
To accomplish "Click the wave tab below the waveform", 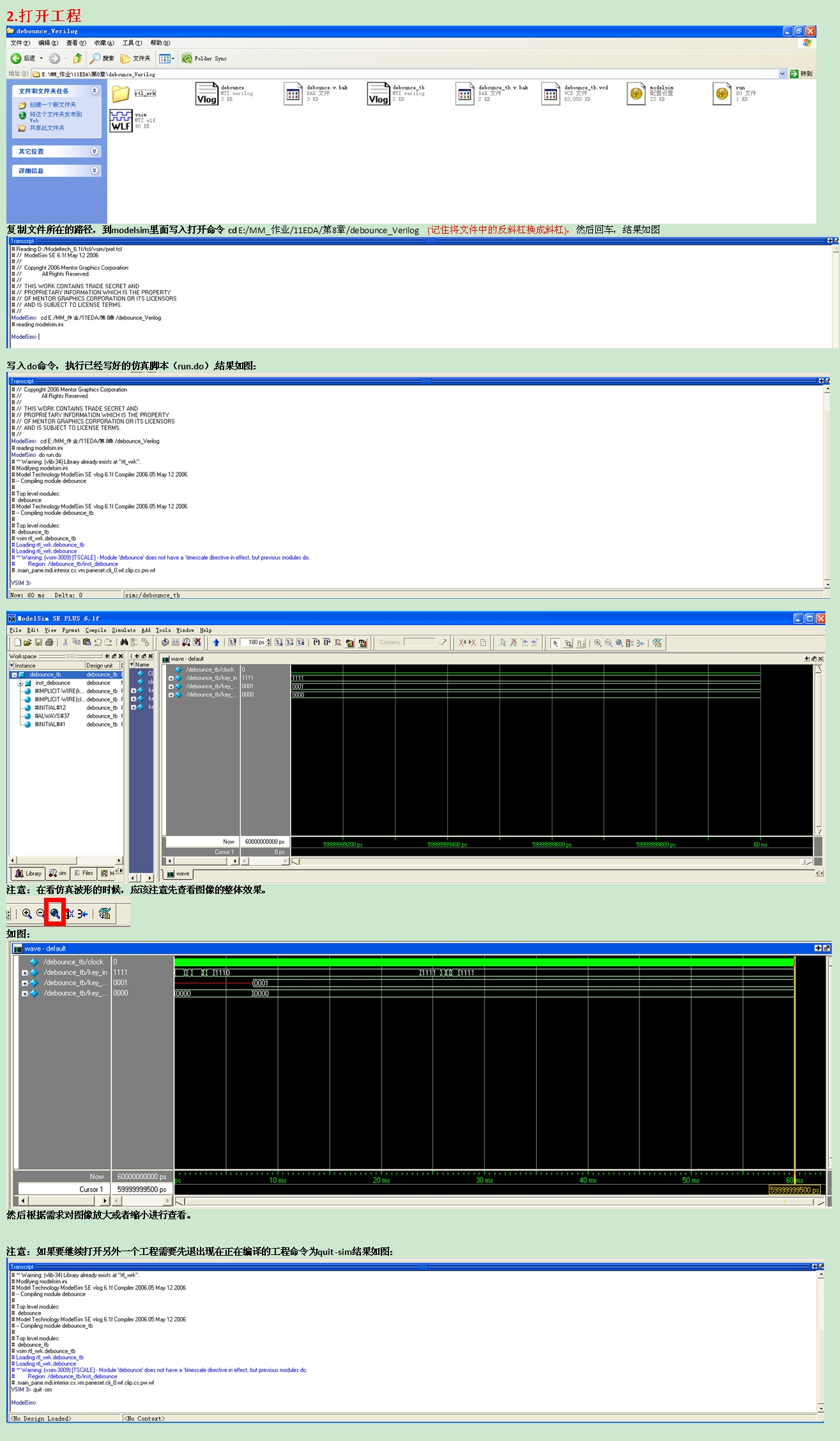I will coord(179,874).
